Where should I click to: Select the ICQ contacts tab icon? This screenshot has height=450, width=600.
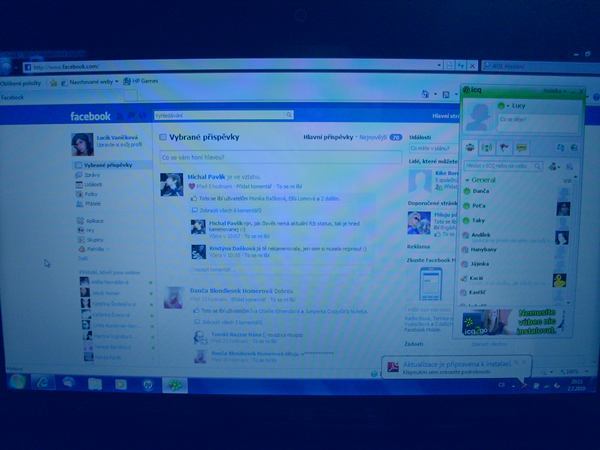pyautogui.click(x=470, y=147)
